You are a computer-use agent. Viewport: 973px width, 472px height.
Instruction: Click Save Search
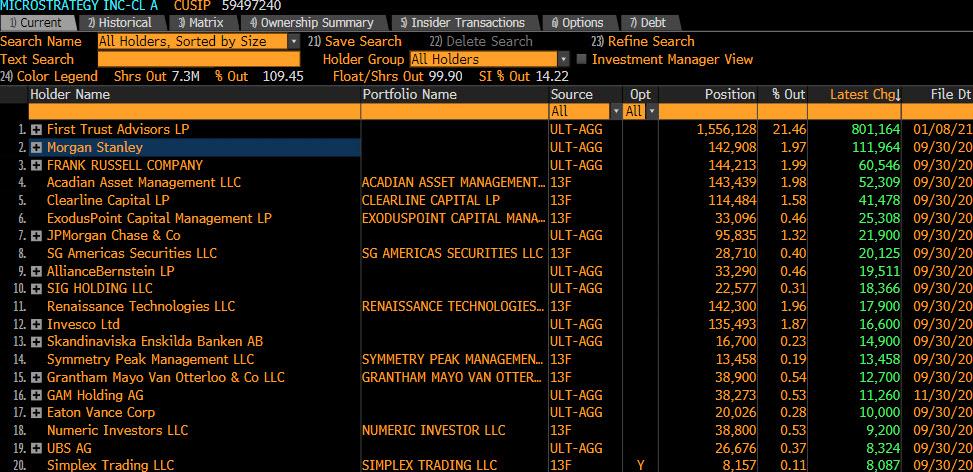(355, 42)
